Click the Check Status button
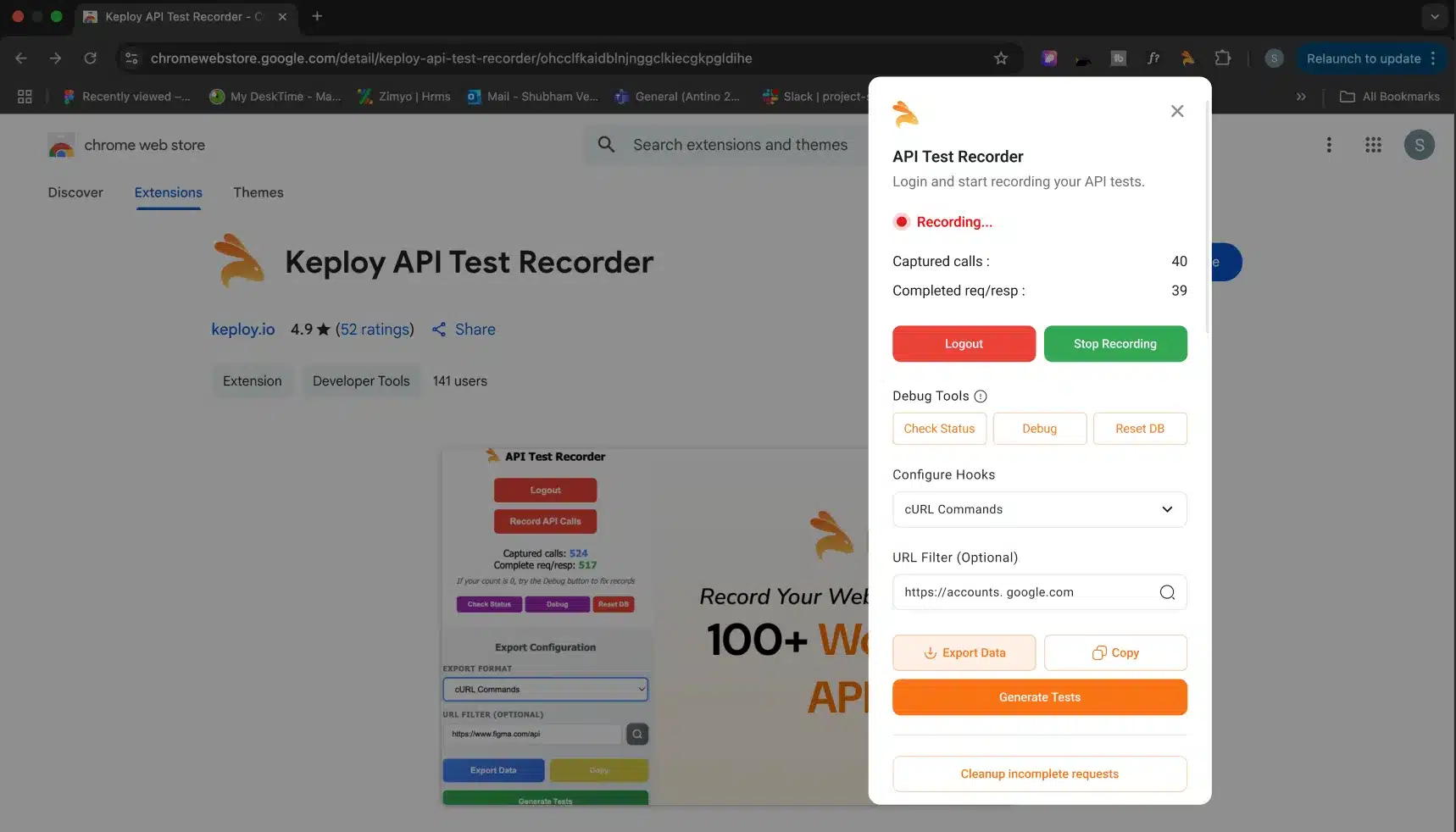 tap(939, 429)
